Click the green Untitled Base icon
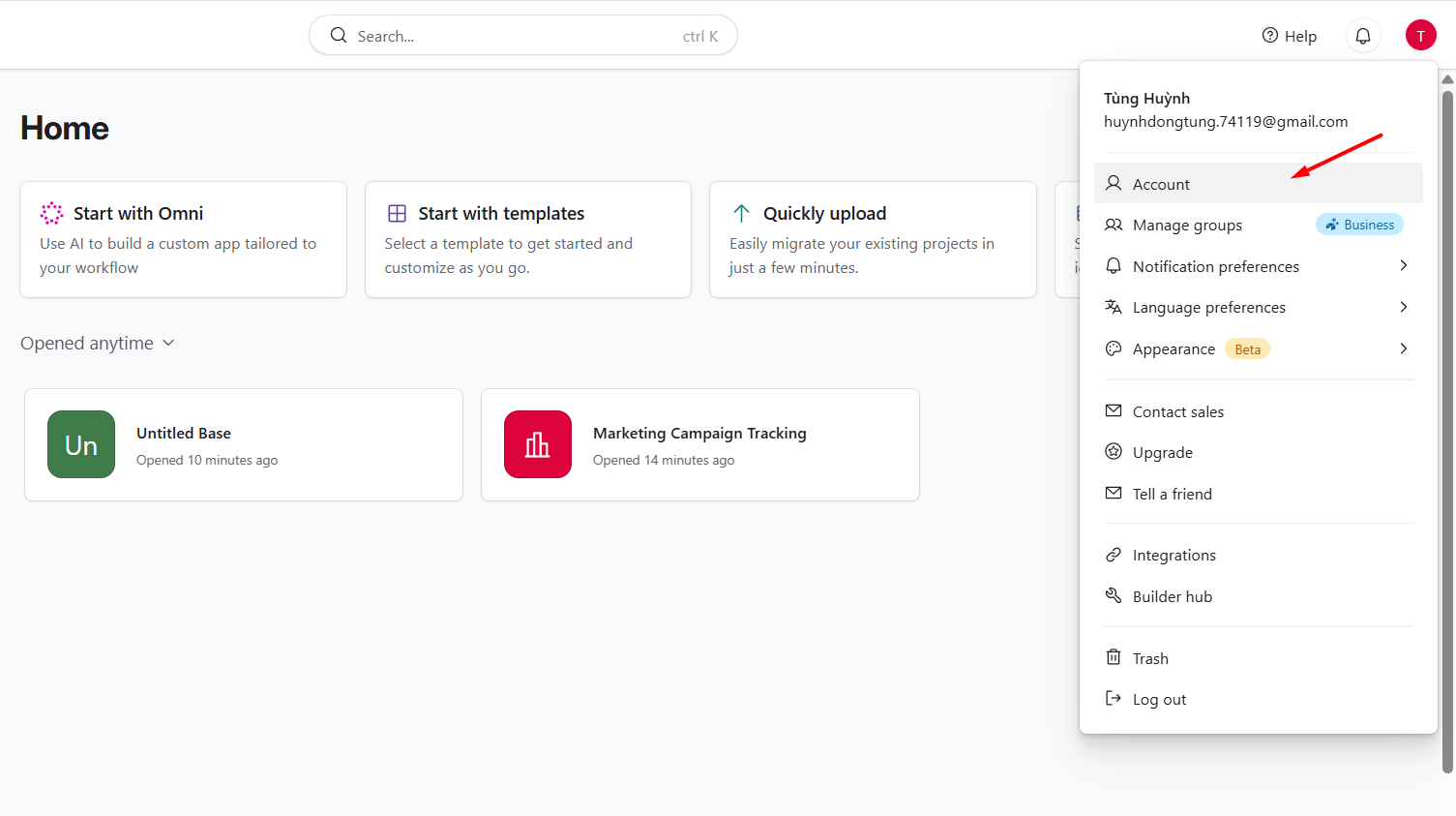 coord(80,444)
